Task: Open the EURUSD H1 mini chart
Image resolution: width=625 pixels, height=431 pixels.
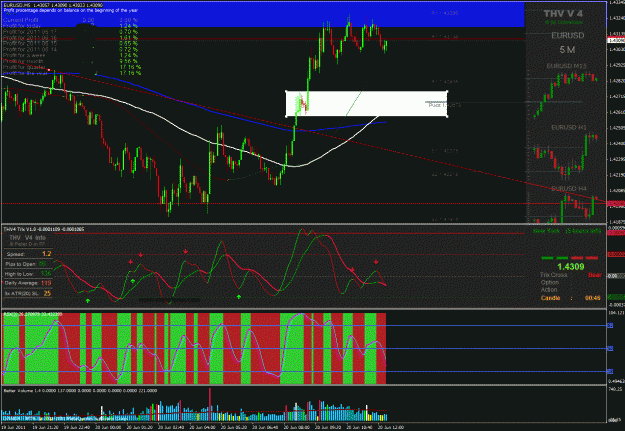Action: tap(566, 154)
